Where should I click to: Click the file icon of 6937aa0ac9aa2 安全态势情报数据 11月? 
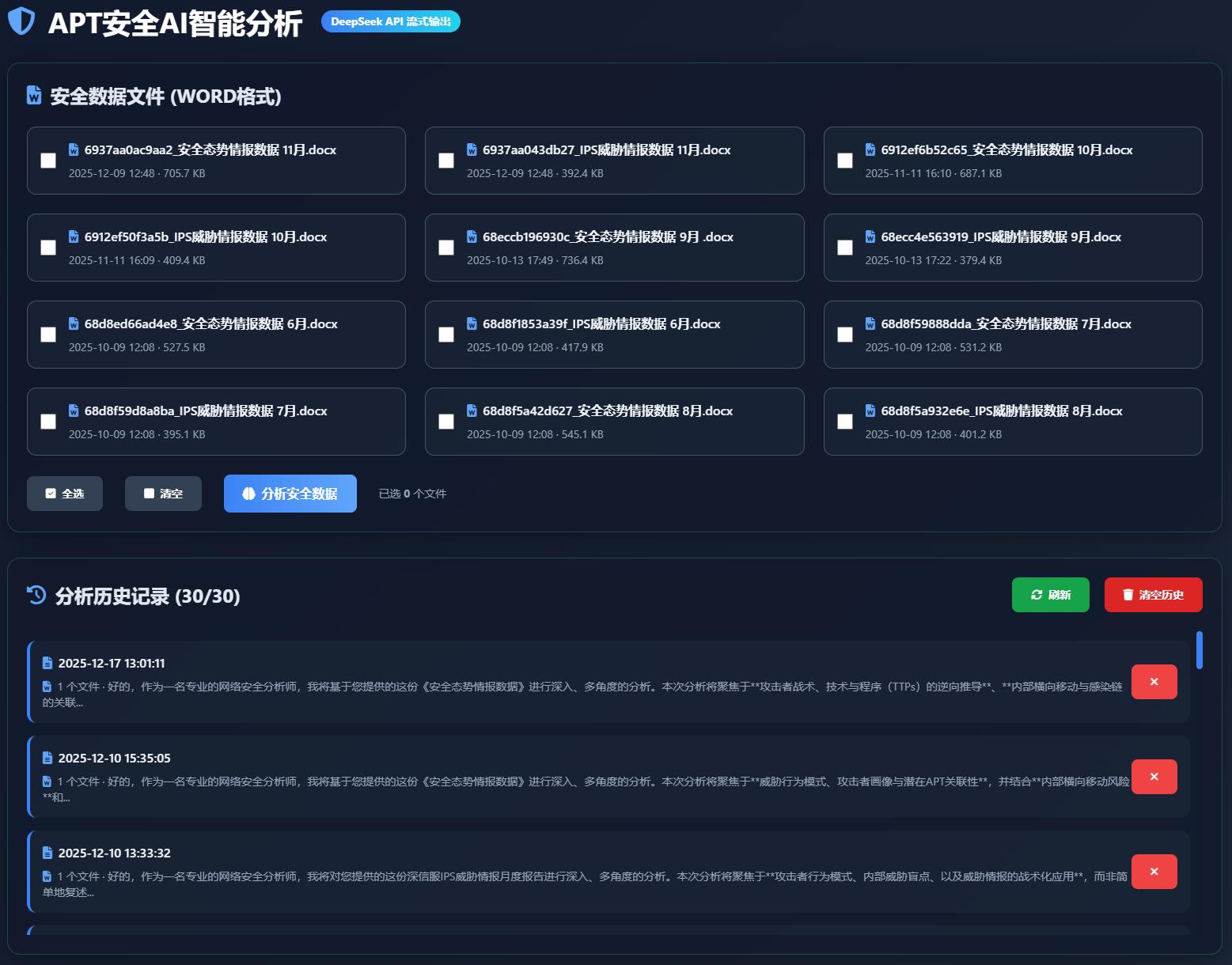point(74,149)
